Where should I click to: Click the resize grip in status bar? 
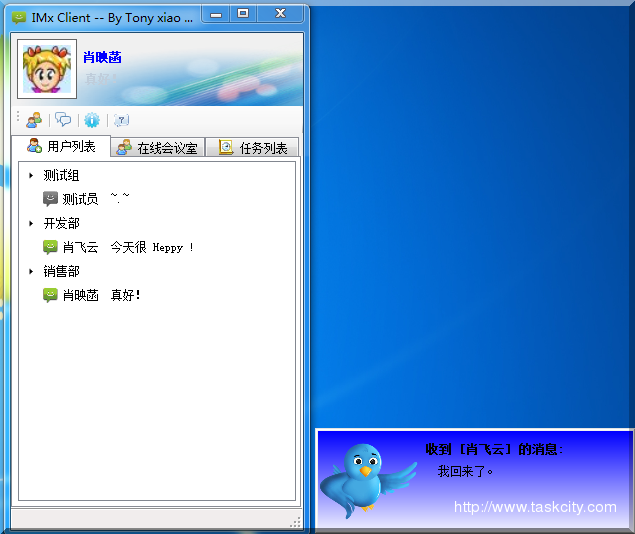[x=295, y=522]
